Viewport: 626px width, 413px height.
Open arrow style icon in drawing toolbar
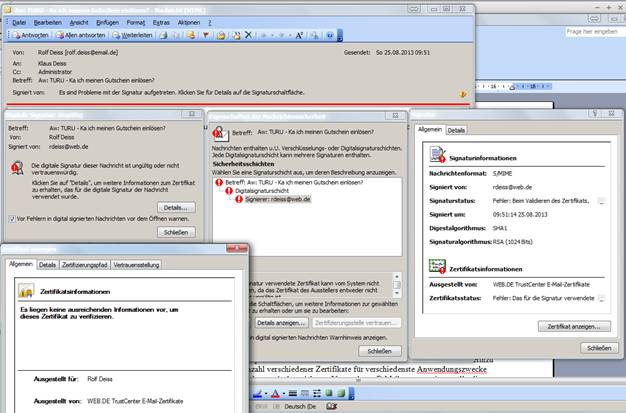point(317,394)
